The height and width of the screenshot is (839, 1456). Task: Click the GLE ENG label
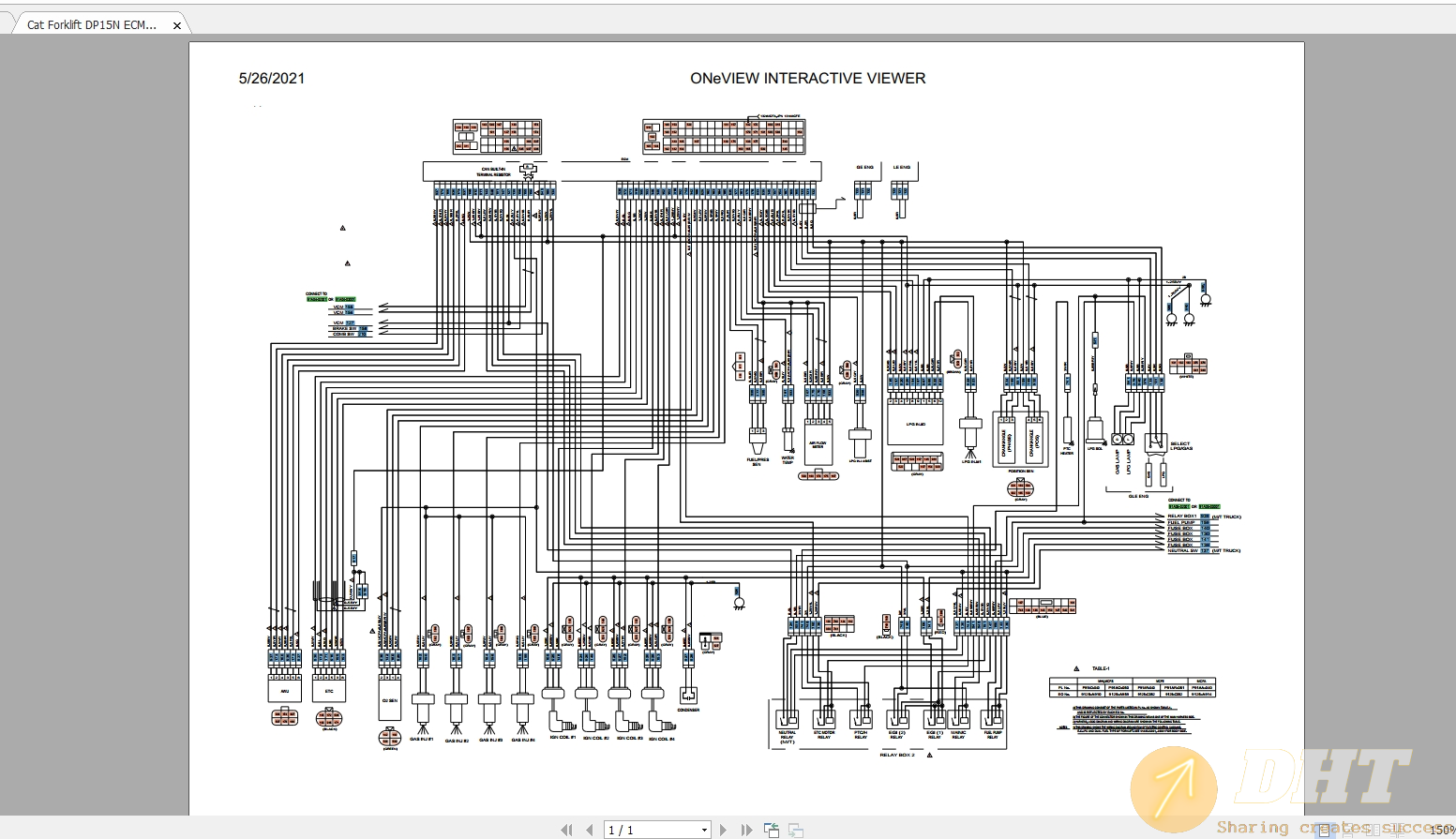(x=1138, y=497)
